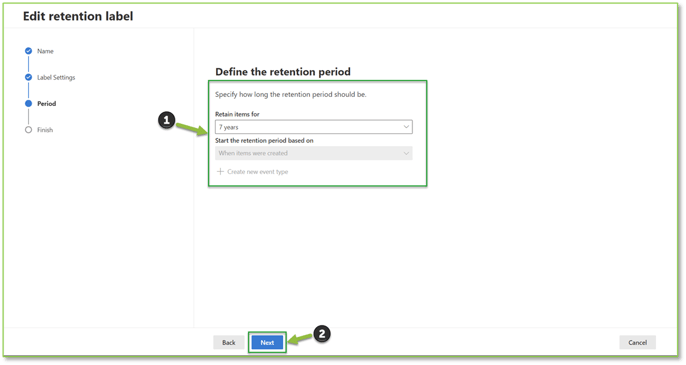Viewport: 686px width, 365px height.
Task: Expand the 7 years dropdown chevron
Action: (x=406, y=127)
